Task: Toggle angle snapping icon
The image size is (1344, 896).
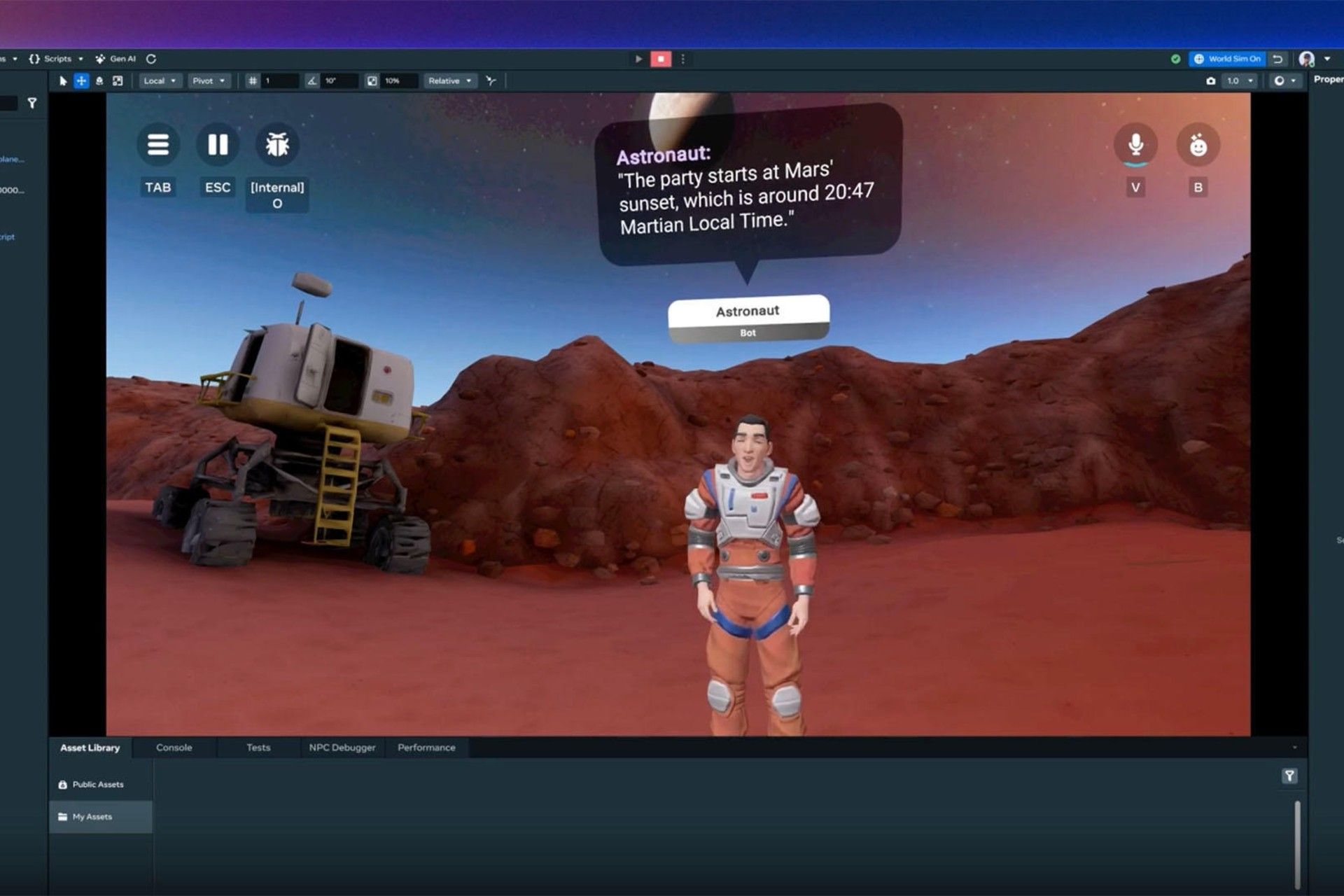Action: [x=311, y=81]
